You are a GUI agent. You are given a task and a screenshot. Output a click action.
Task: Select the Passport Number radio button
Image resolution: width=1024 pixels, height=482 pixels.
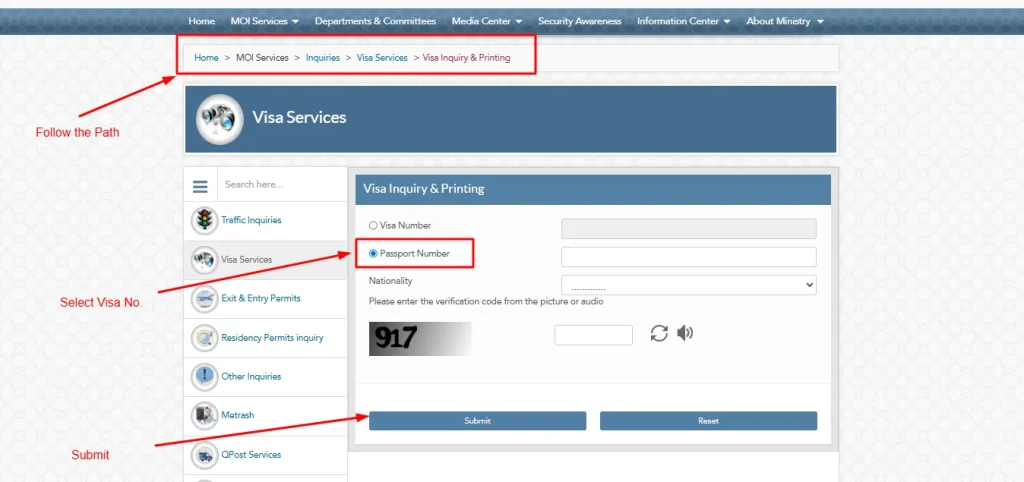coord(374,254)
